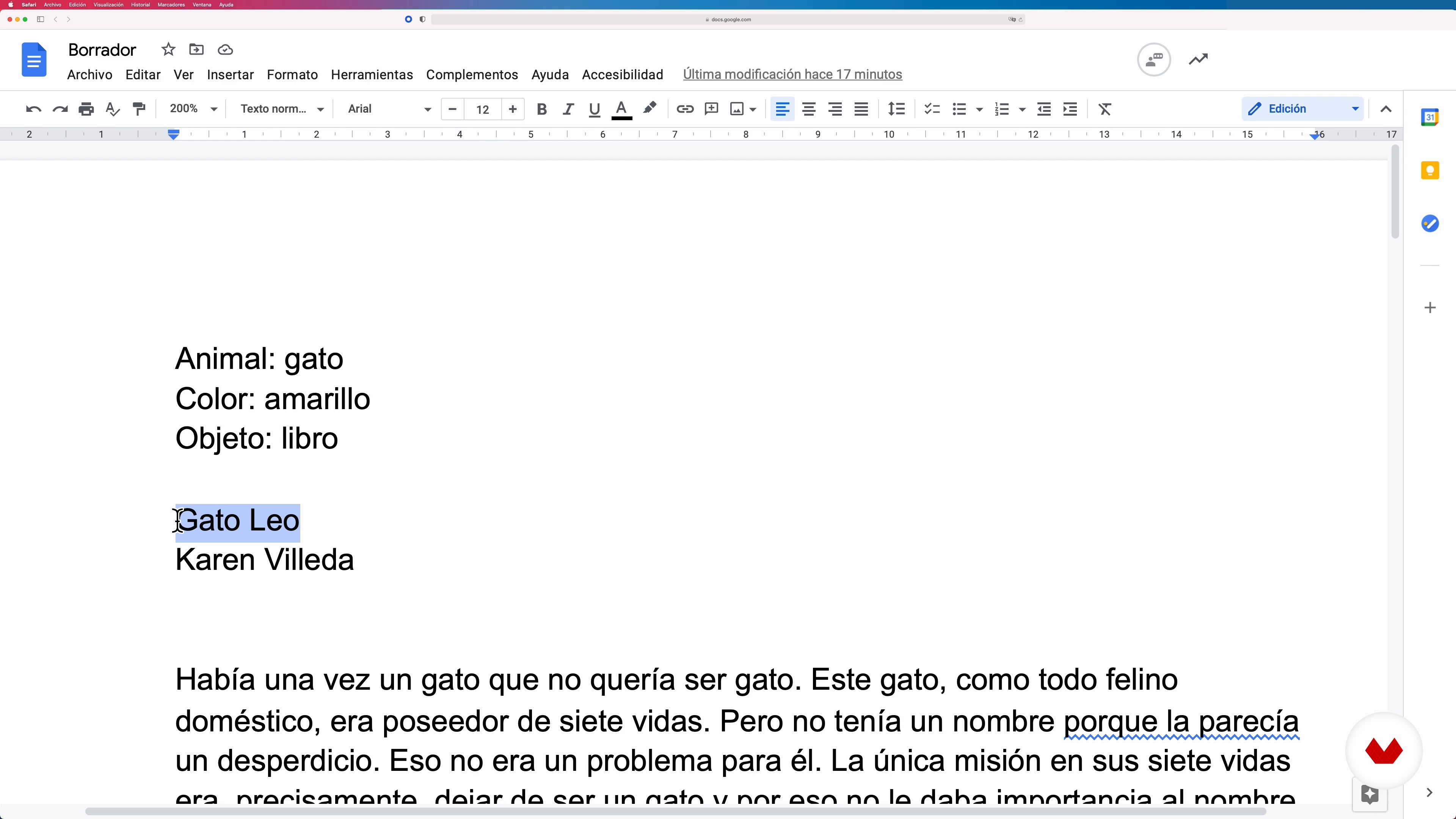
Task: Open Última modificación version history link
Action: point(792,75)
